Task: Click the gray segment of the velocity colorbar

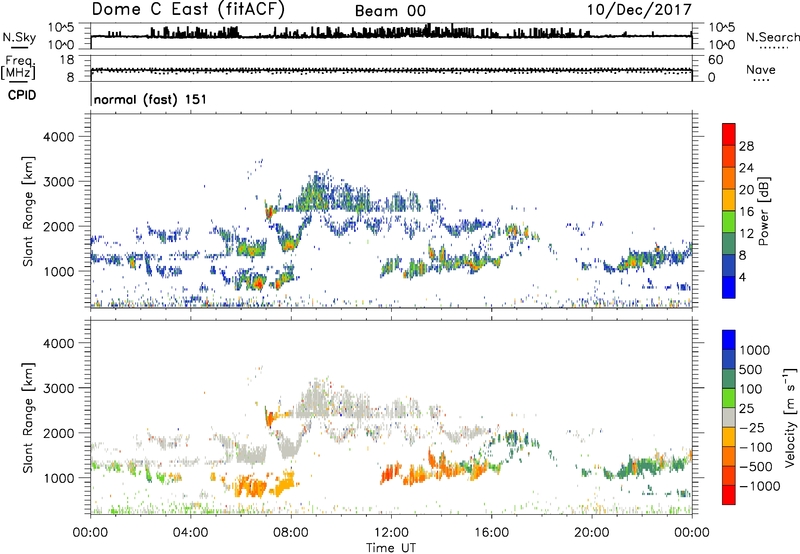Action: (x=729, y=418)
